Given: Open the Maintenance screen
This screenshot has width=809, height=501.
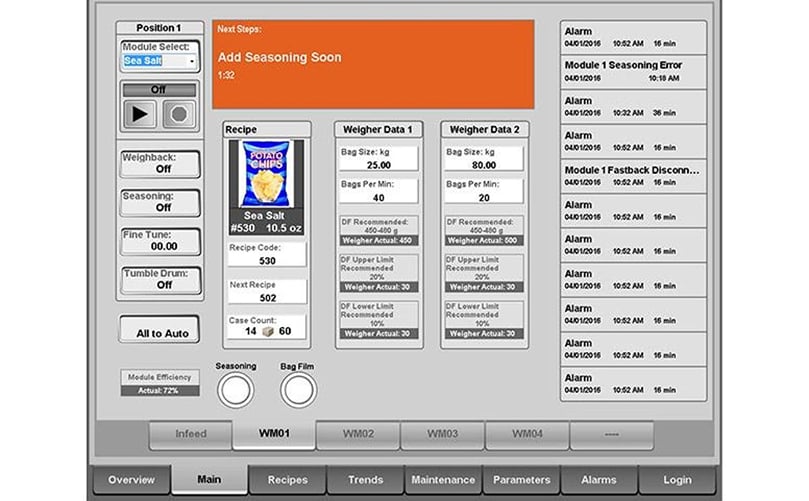Looking at the screenshot, I should tap(443, 480).
